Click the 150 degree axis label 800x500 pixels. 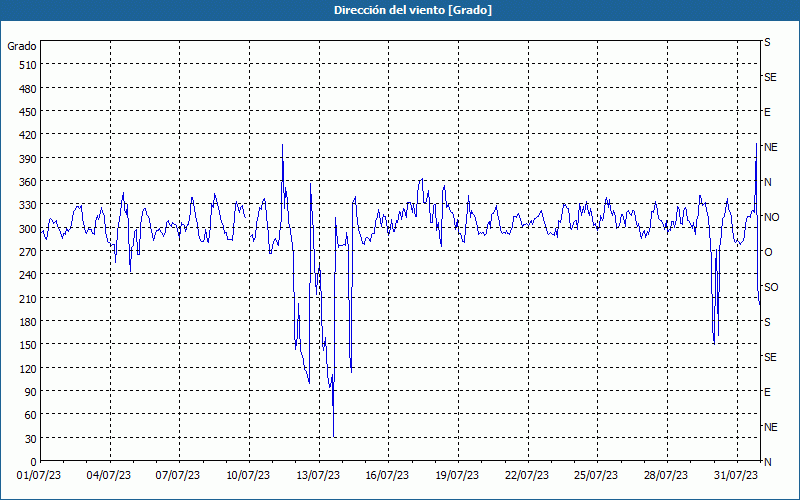pos(28,345)
